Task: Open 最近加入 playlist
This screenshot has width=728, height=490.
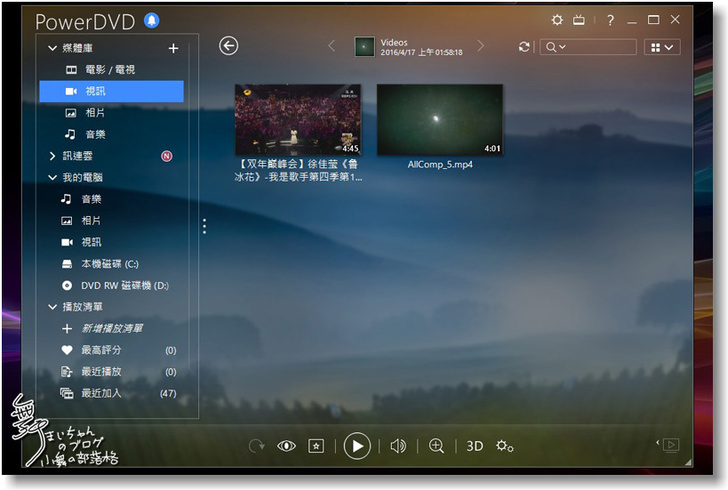Action: (x=101, y=393)
